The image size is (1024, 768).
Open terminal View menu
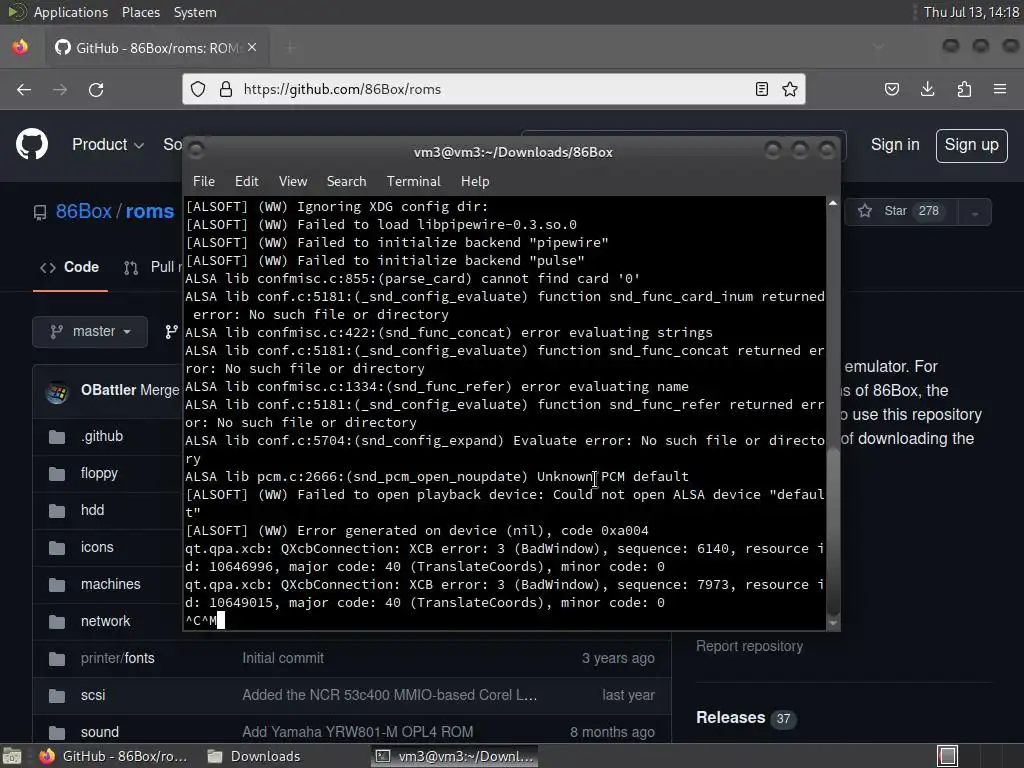point(293,182)
